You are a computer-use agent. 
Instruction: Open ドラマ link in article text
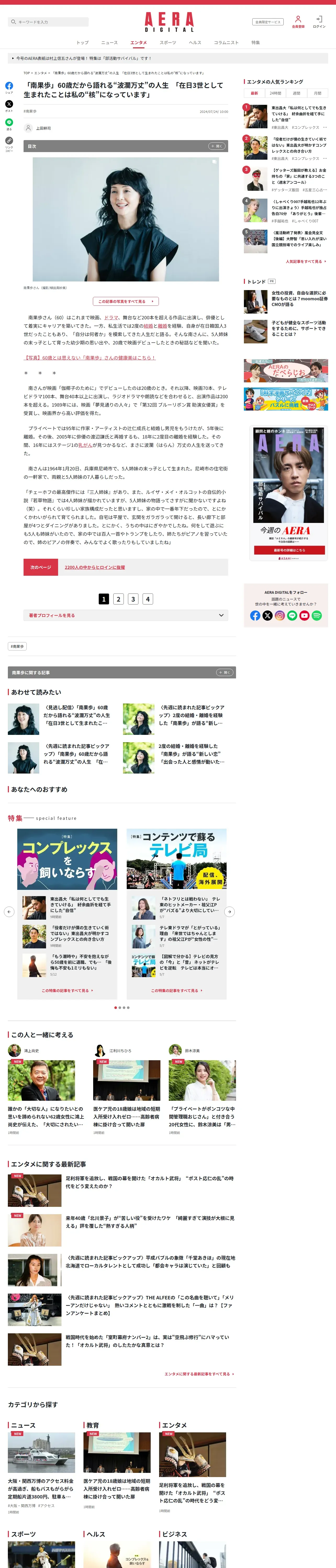pos(111,317)
